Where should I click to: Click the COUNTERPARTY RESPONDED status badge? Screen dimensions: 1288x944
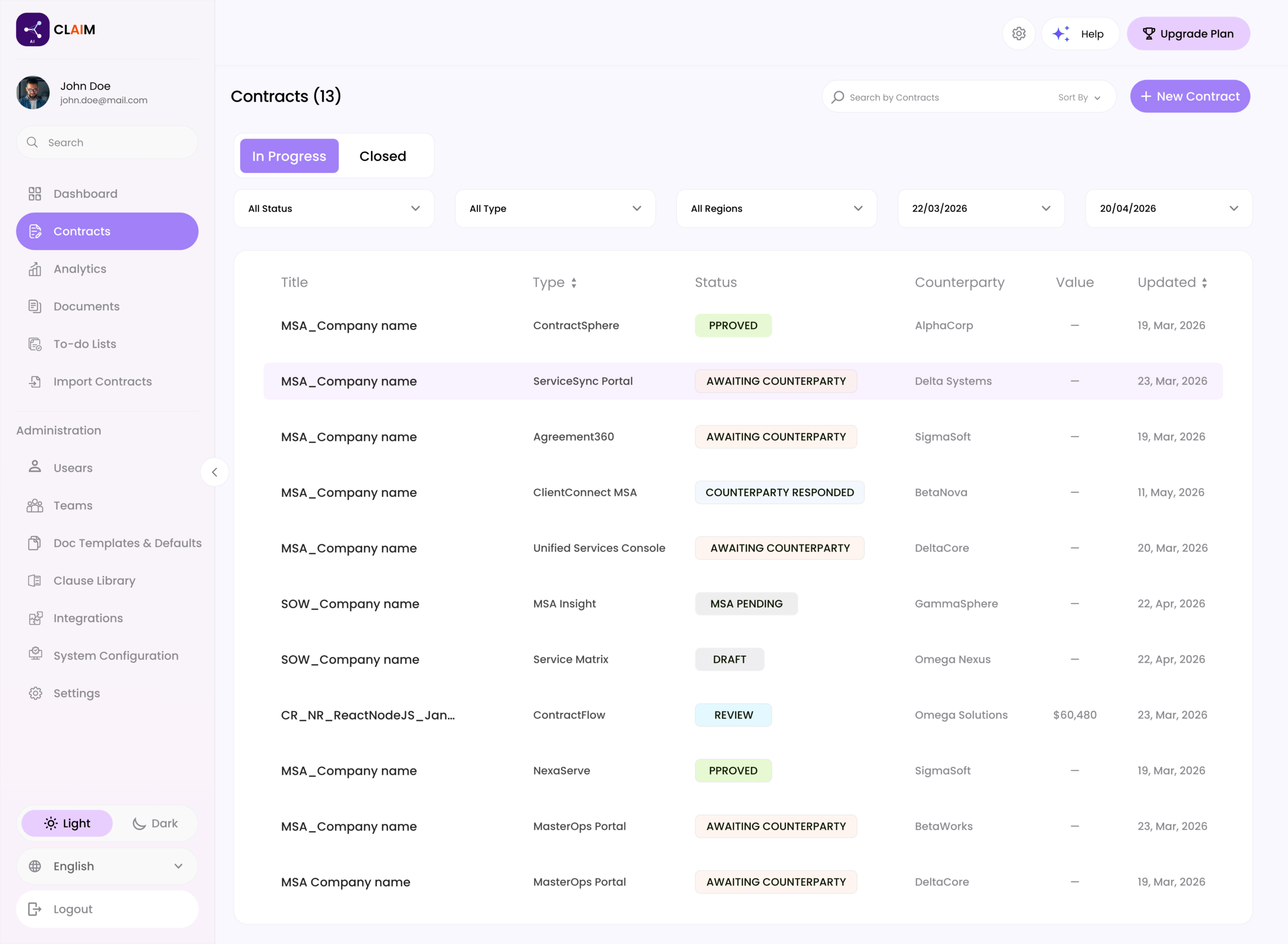pos(780,492)
